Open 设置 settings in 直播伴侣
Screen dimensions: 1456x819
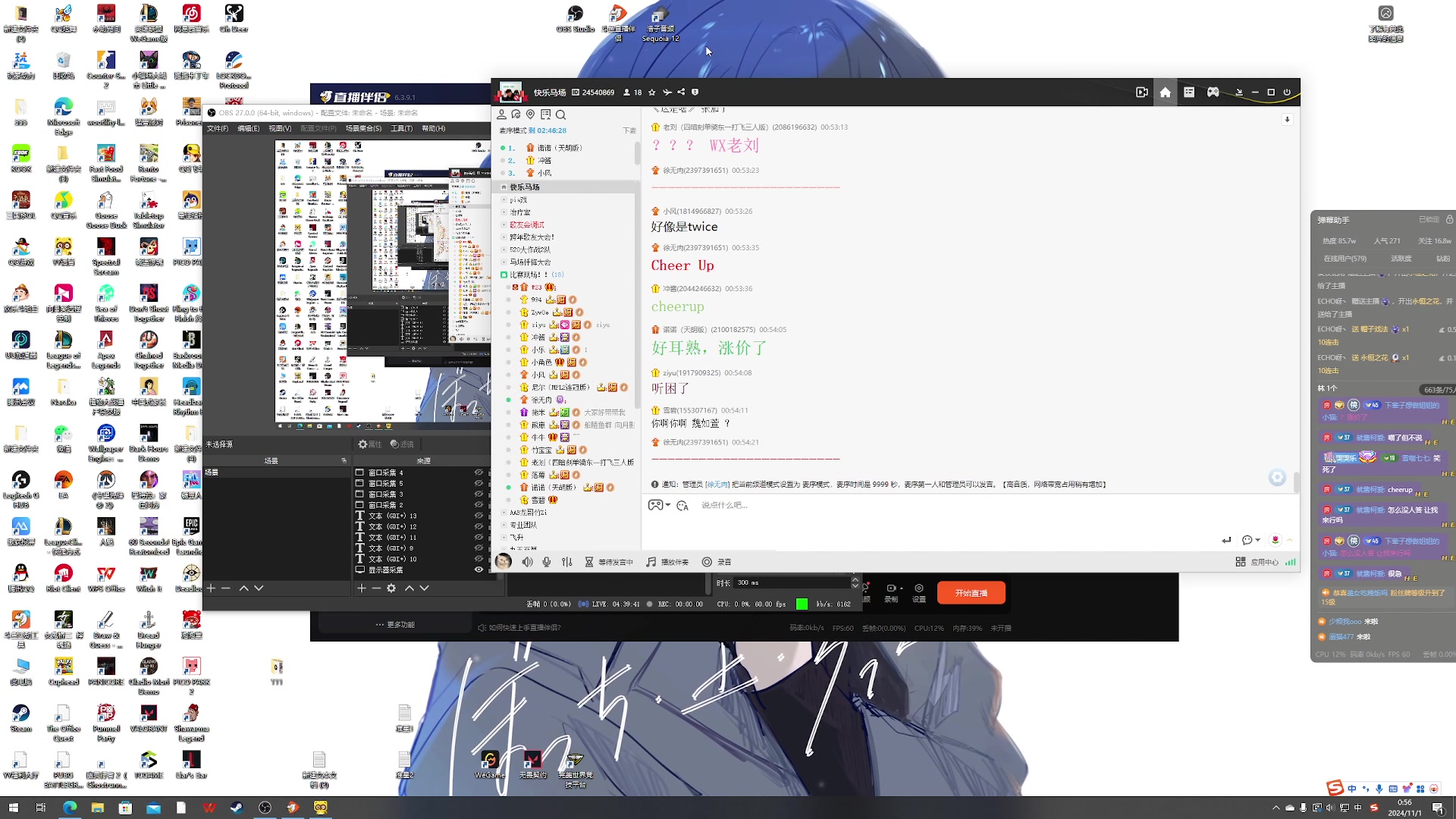coord(919,593)
